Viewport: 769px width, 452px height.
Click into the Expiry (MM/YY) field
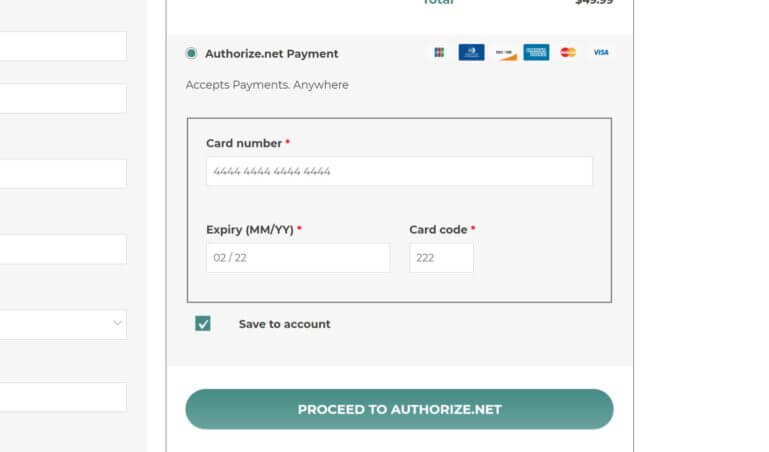pos(298,258)
